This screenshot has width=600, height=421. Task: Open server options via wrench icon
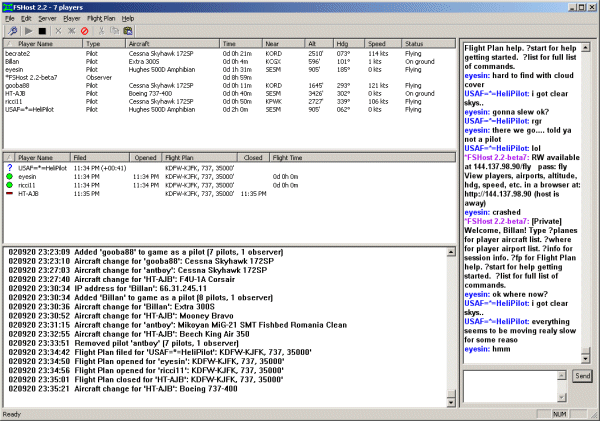[x=12, y=31]
